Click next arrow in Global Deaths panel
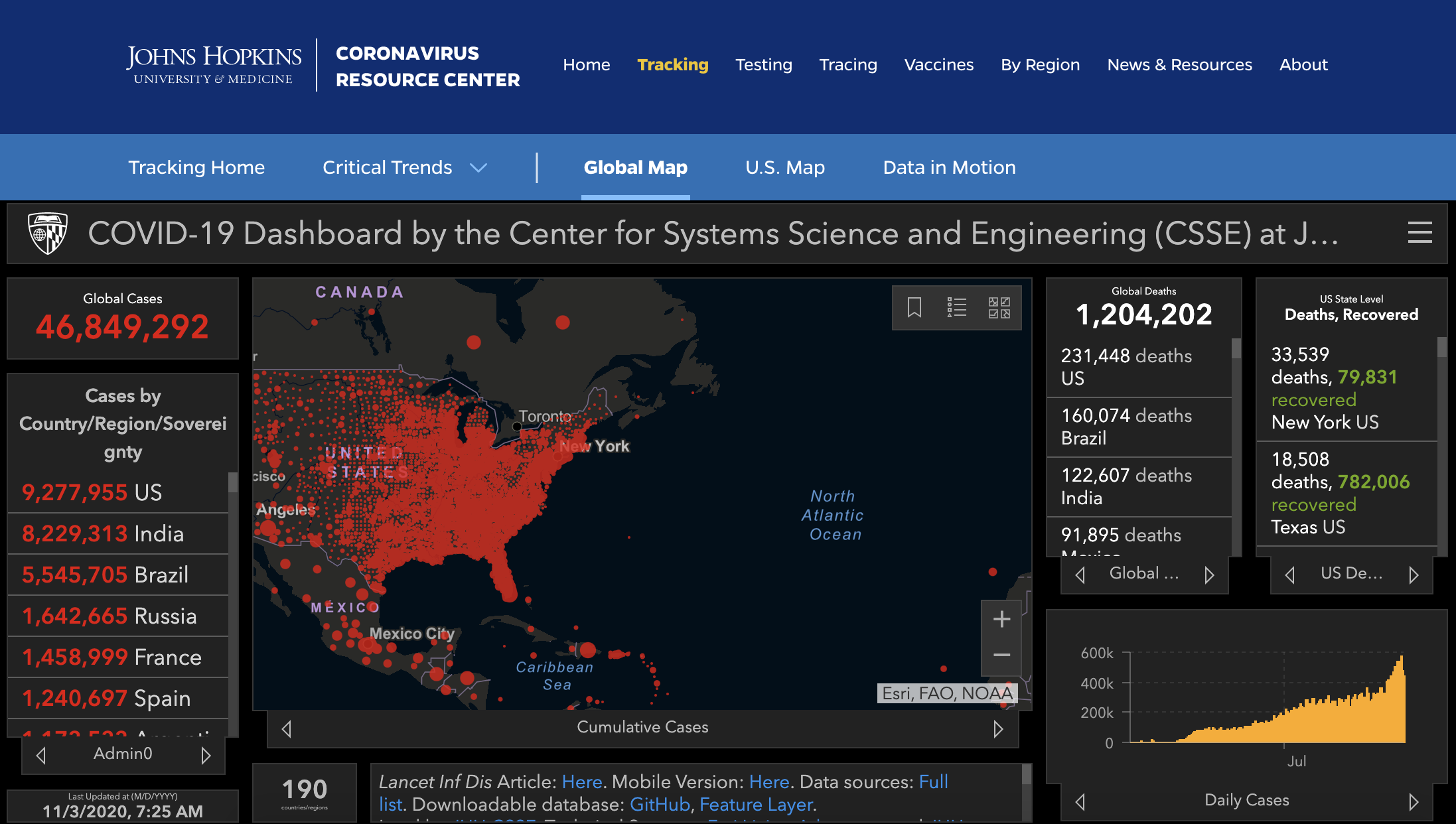 pyautogui.click(x=1209, y=575)
